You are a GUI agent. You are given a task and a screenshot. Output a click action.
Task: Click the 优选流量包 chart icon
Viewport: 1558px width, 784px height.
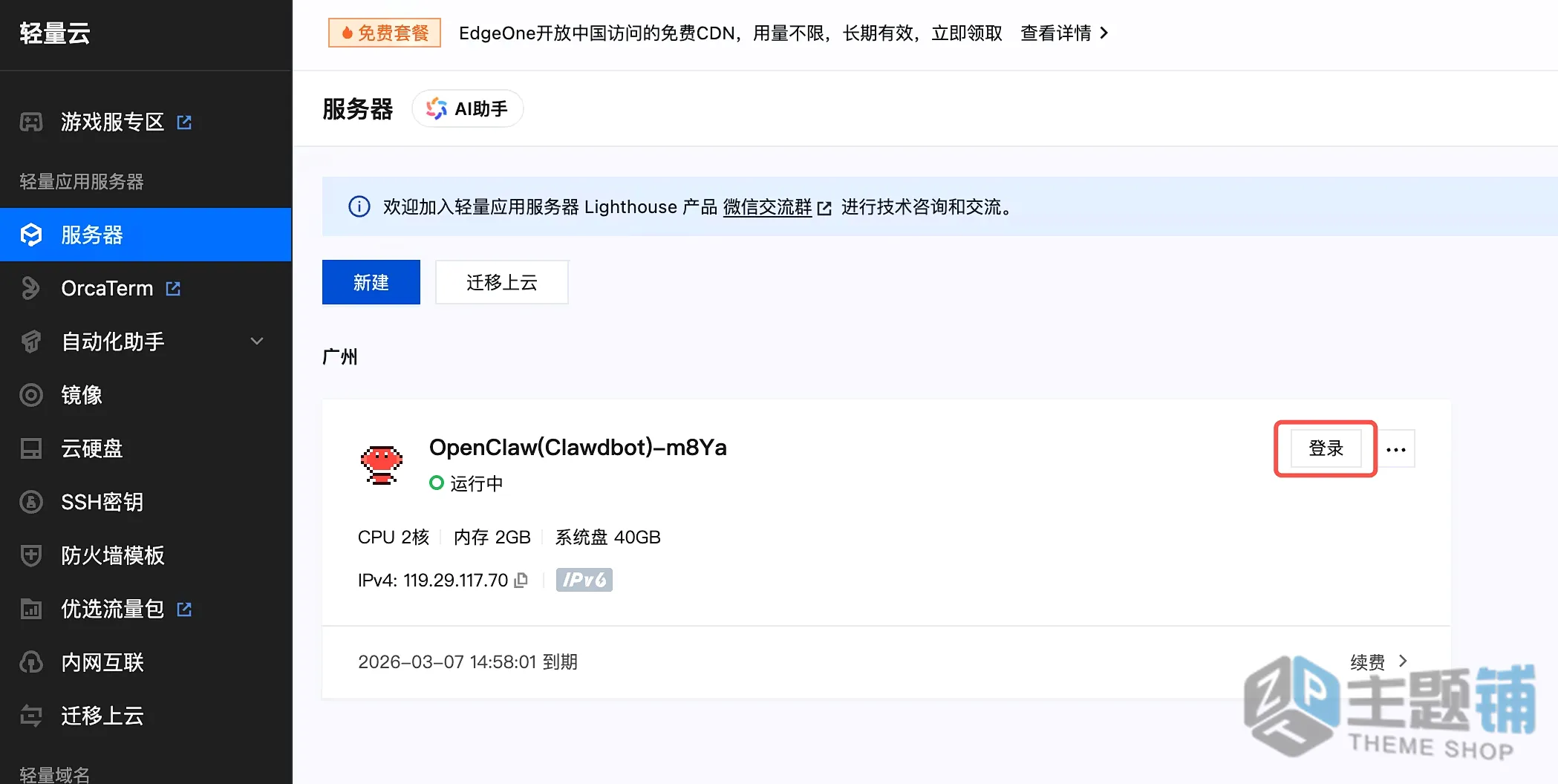point(31,609)
